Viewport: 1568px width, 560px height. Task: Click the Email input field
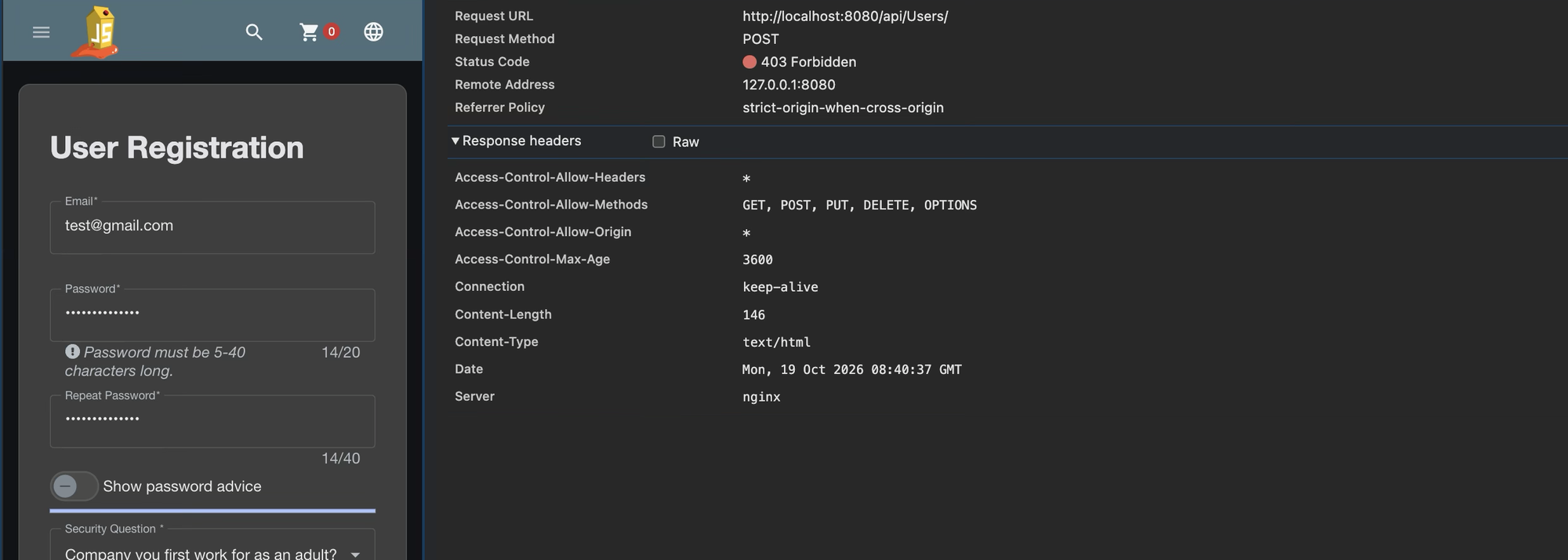(212, 227)
